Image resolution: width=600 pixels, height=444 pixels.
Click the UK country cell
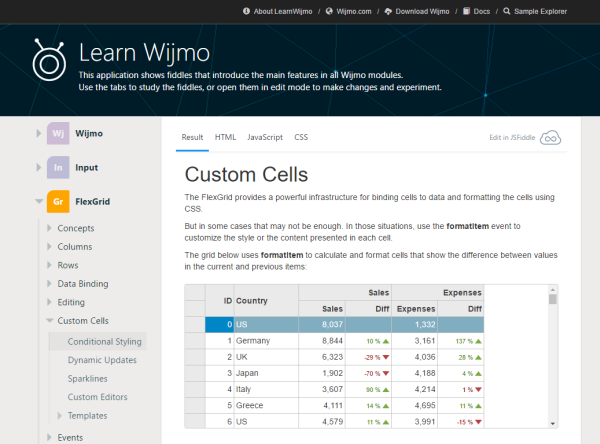click(x=266, y=357)
